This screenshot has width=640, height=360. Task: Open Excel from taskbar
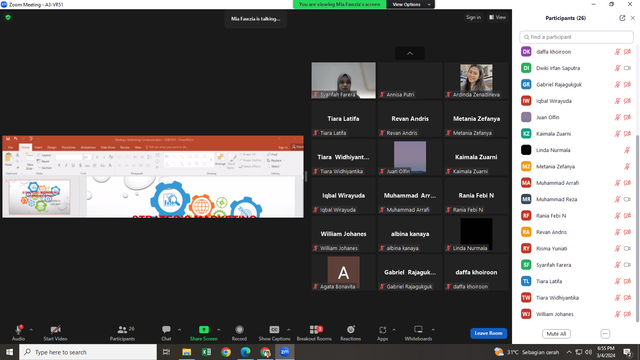pyautogui.click(x=206, y=352)
